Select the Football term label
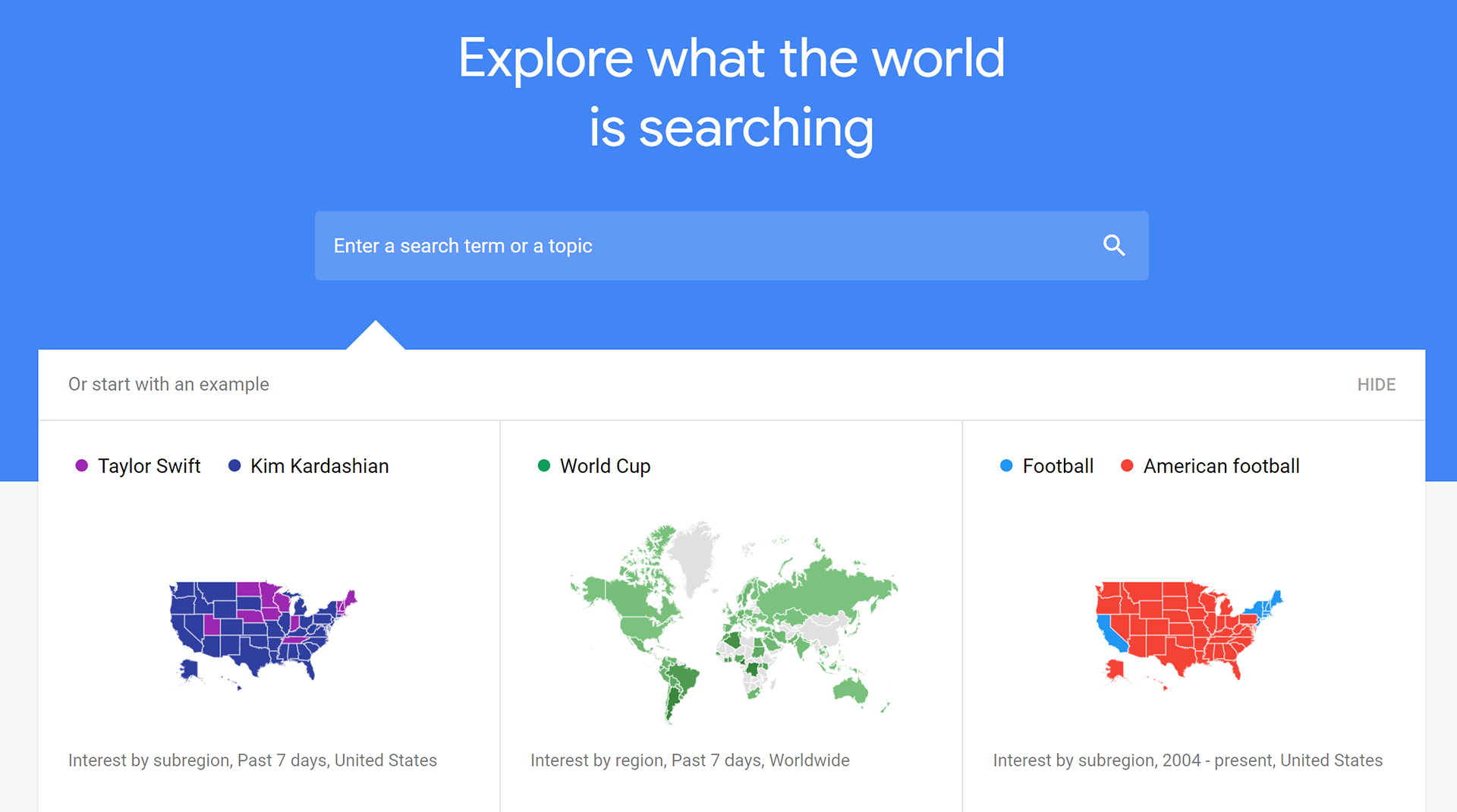The width and height of the screenshot is (1457, 812). [1058, 466]
